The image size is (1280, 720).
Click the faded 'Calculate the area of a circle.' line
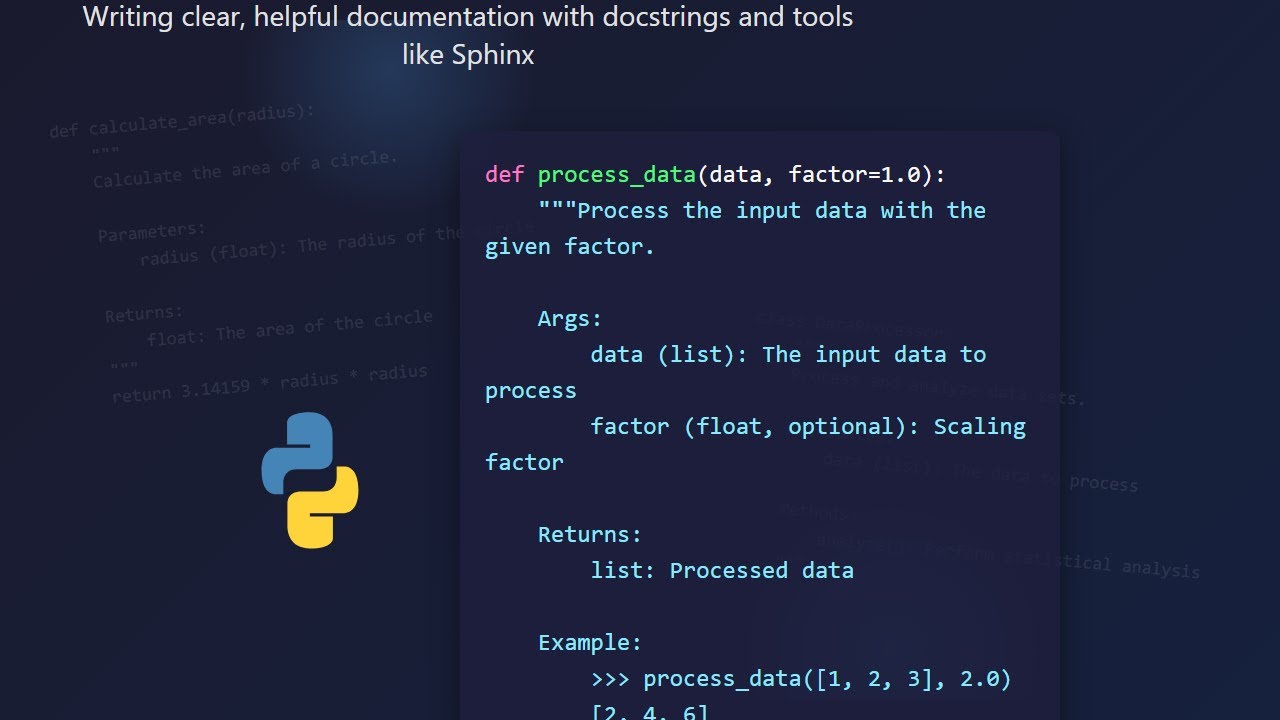246,169
